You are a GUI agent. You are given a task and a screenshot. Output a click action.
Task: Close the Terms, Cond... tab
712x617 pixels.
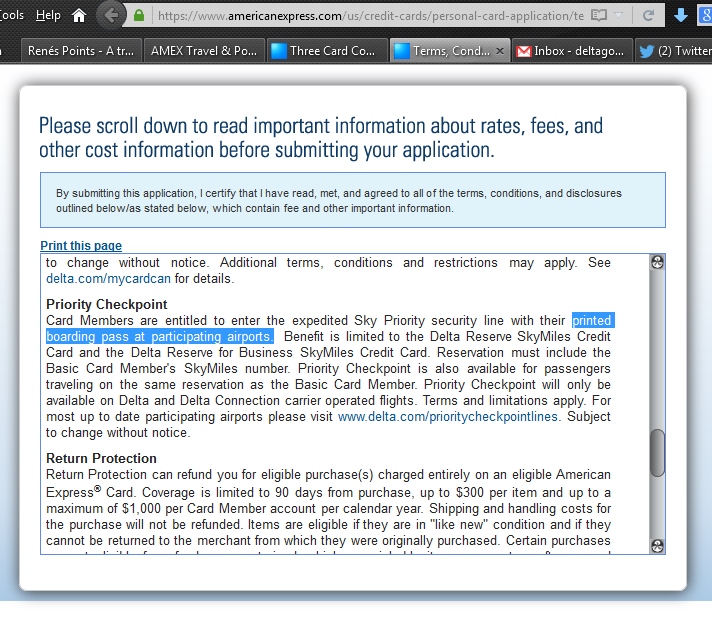(x=500, y=51)
